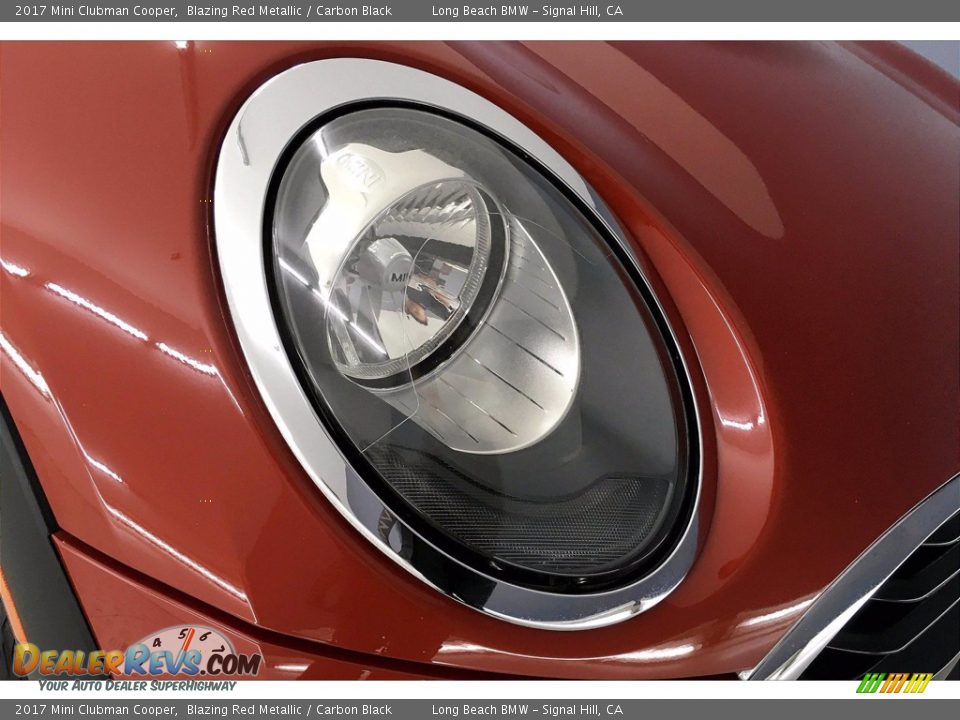Click the gauge number "7" in the logo
This screenshot has height=720, width=960.
coord(219,651)
